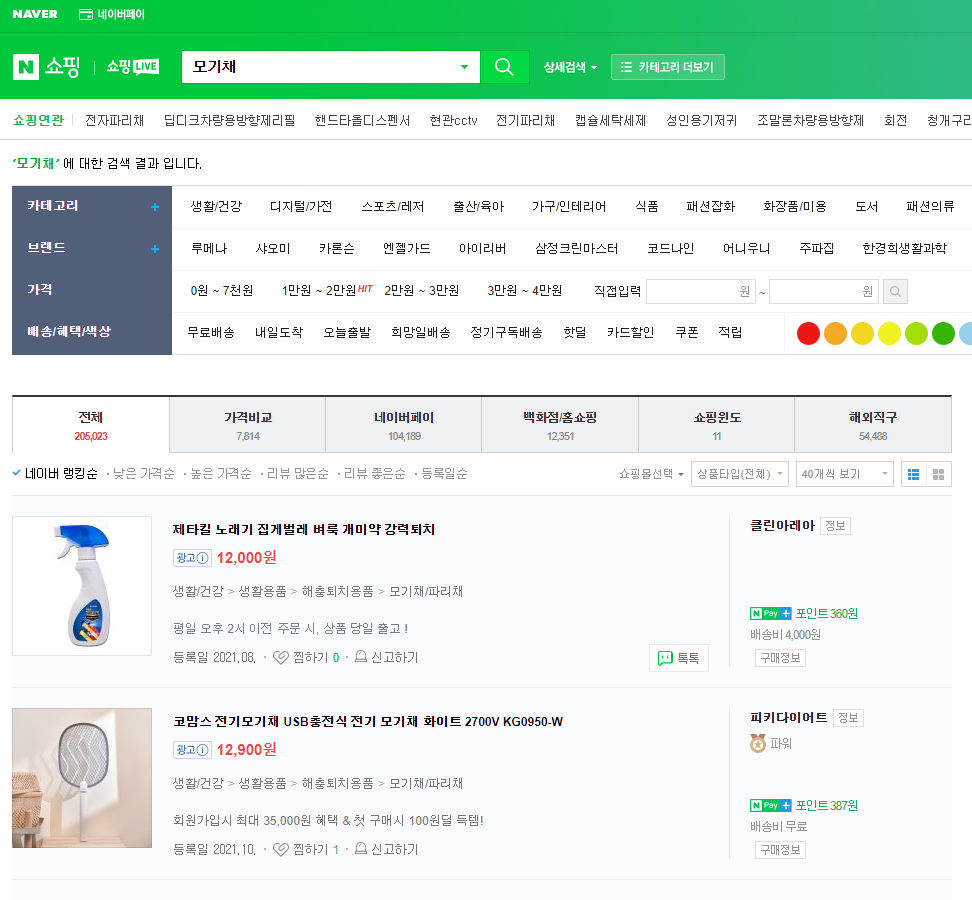Screen dimensions: 972x900
Task: Open the 쇼핑LIVE badge link
Action: pyautogui.click(x=133, y=67)
